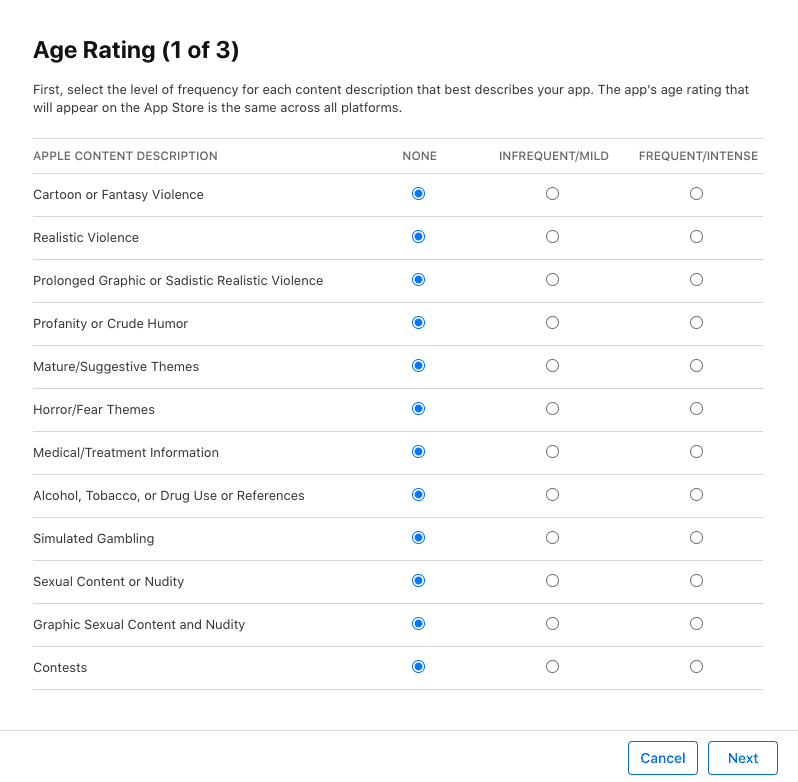Set Alcohol, Tobacco, or Drug Use to Infrequent/Mild
The height and width of the screenshot is (782, 798).
(x=552, y=495)
